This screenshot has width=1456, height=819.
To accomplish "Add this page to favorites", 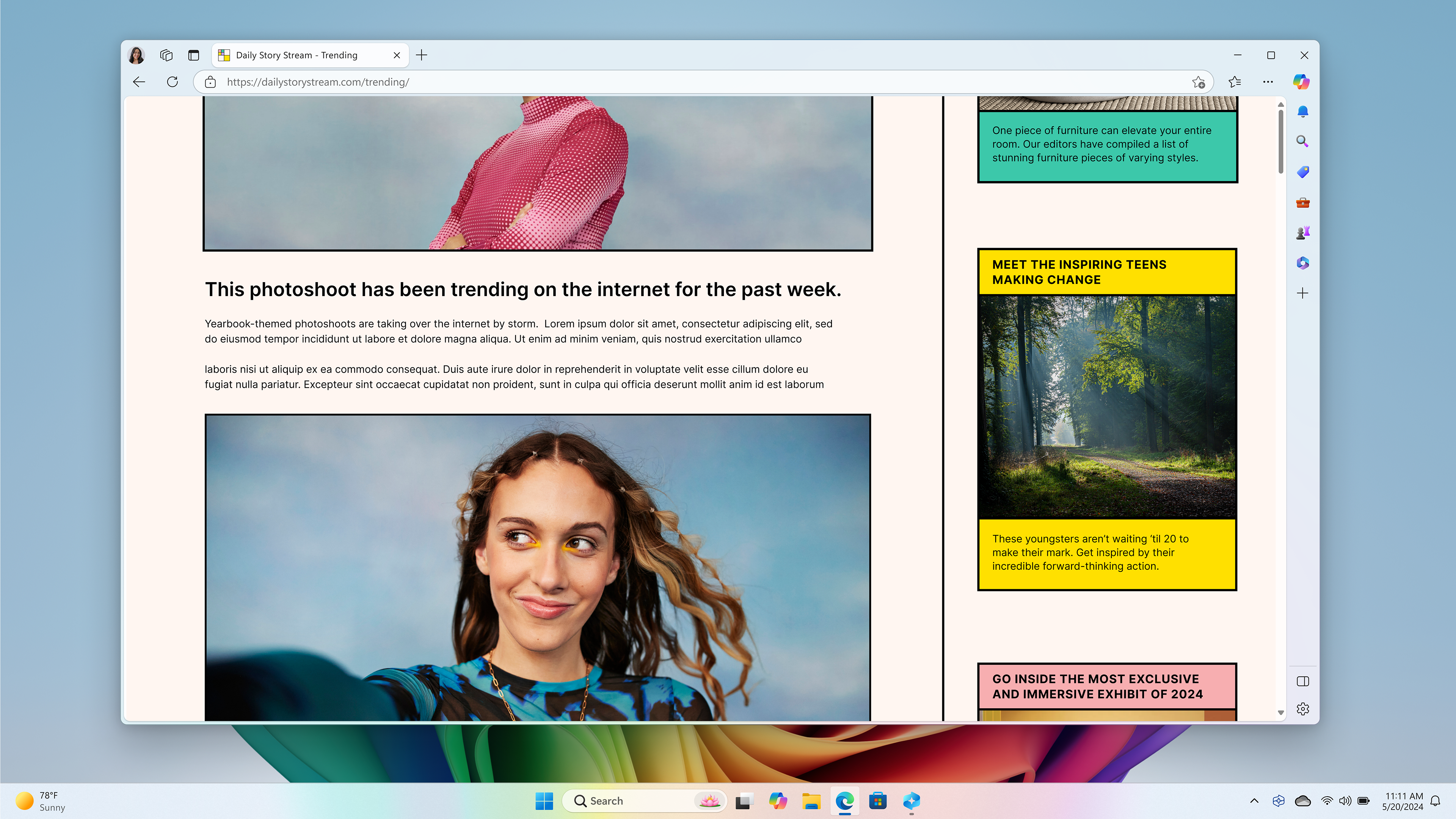I will 1198,82.
